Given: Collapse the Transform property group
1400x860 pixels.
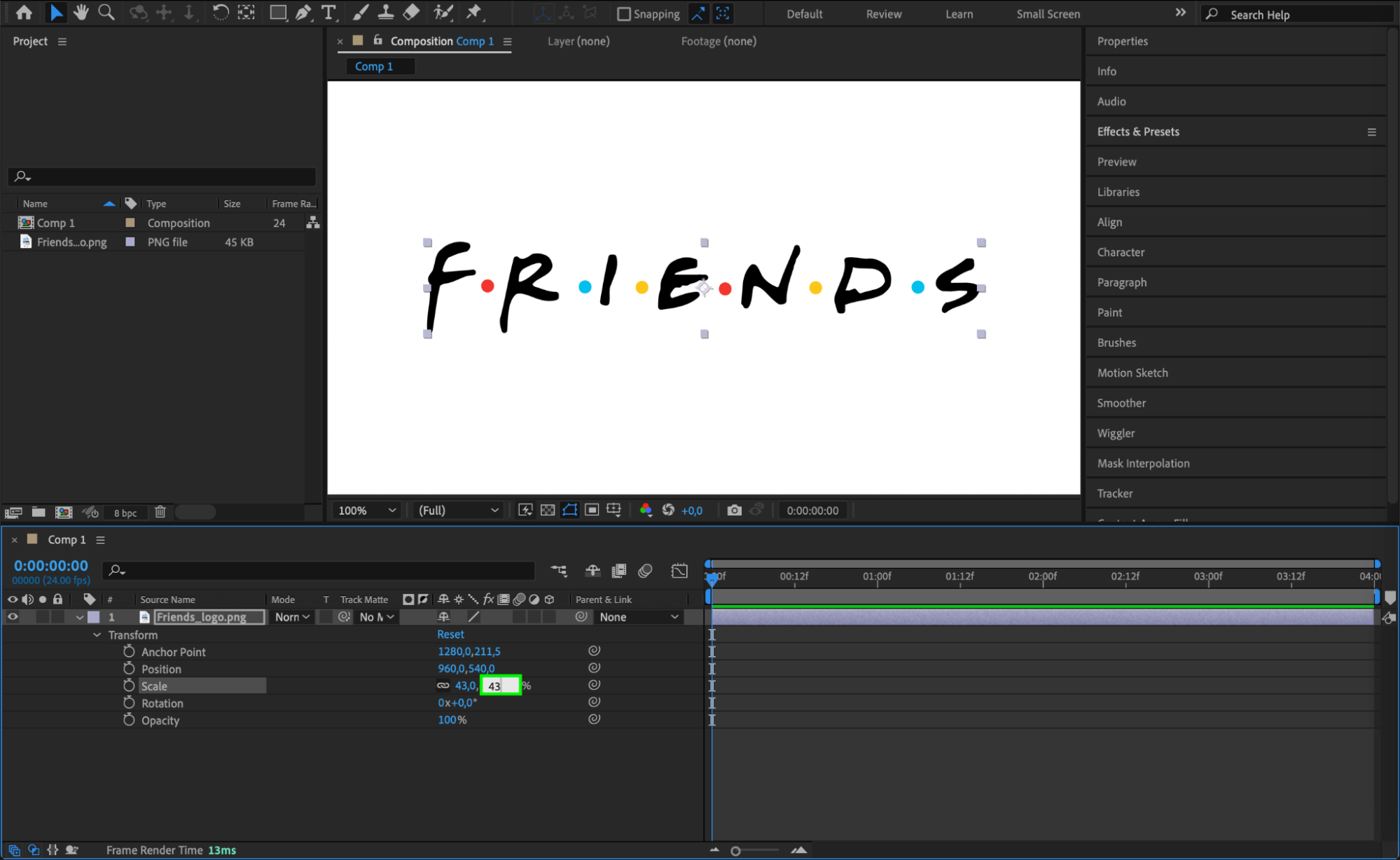Looking at the screenshot, I should click(x=97, y=635).
